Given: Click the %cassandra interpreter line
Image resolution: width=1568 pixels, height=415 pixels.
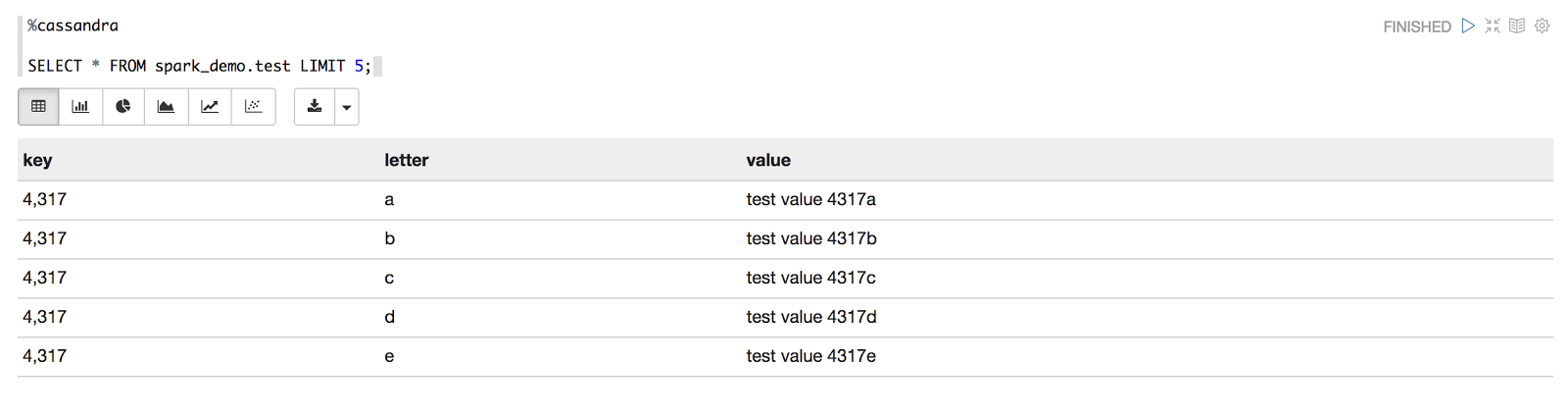Looking at the screenshot, I should 73,26.
